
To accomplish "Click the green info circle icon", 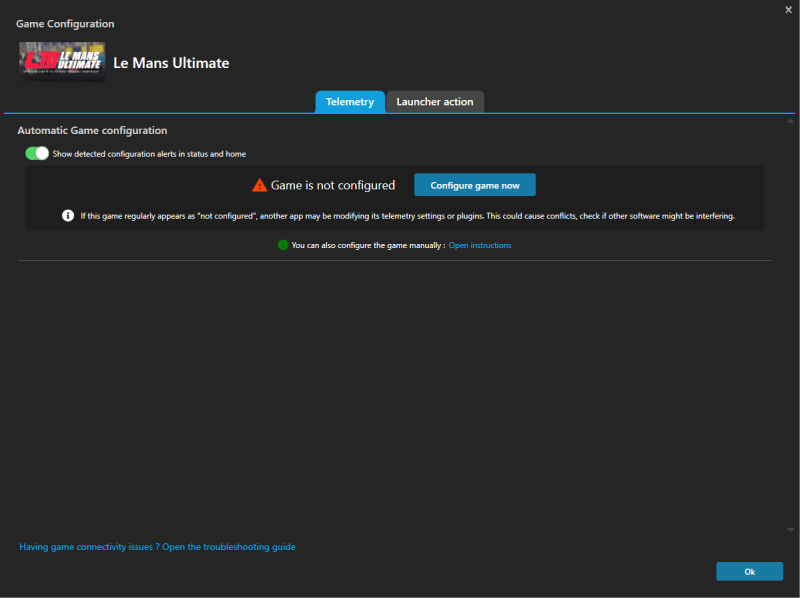I will point(283,245).
